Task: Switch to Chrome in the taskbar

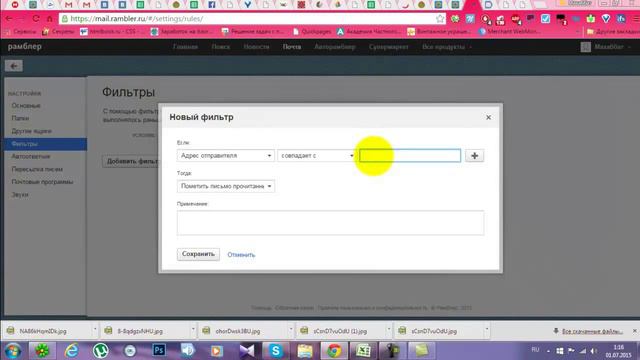Action: 334,351
